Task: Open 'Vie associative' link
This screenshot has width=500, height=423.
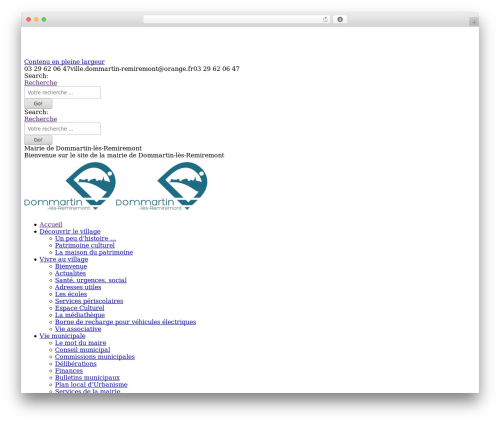Action: [x=78, y=330]
